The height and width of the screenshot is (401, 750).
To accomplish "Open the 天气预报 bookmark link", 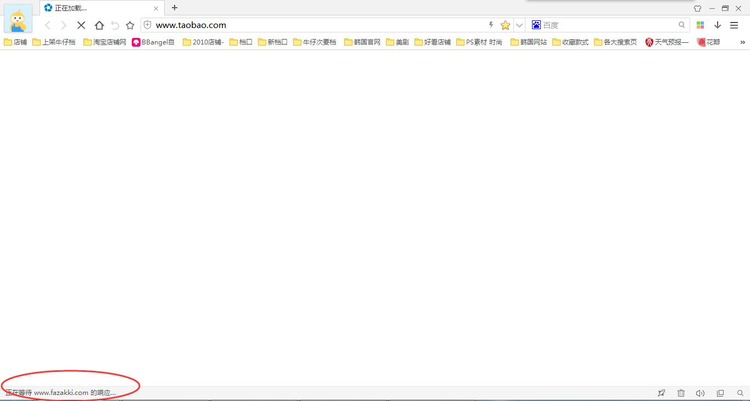I will 667,42.
